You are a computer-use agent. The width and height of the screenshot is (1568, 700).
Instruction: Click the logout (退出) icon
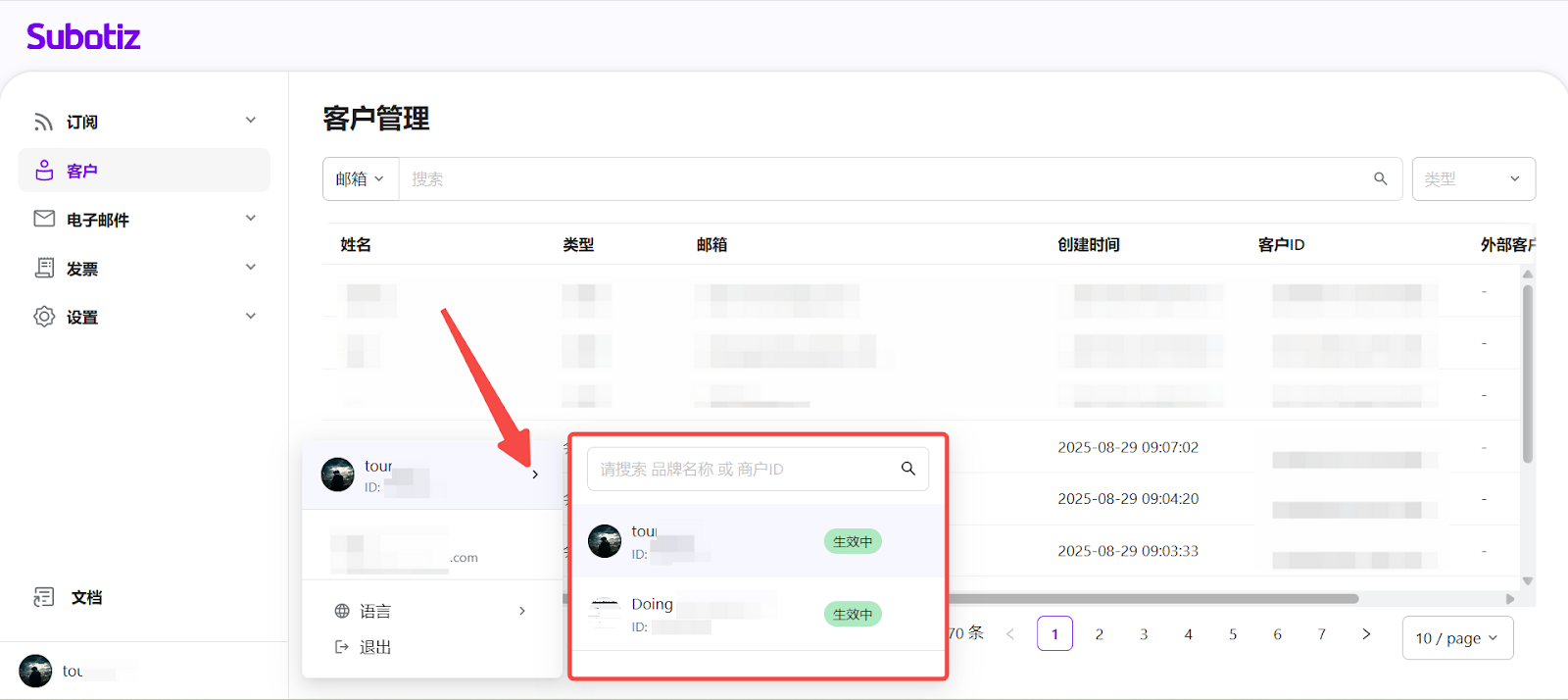(x=342, y=647)
